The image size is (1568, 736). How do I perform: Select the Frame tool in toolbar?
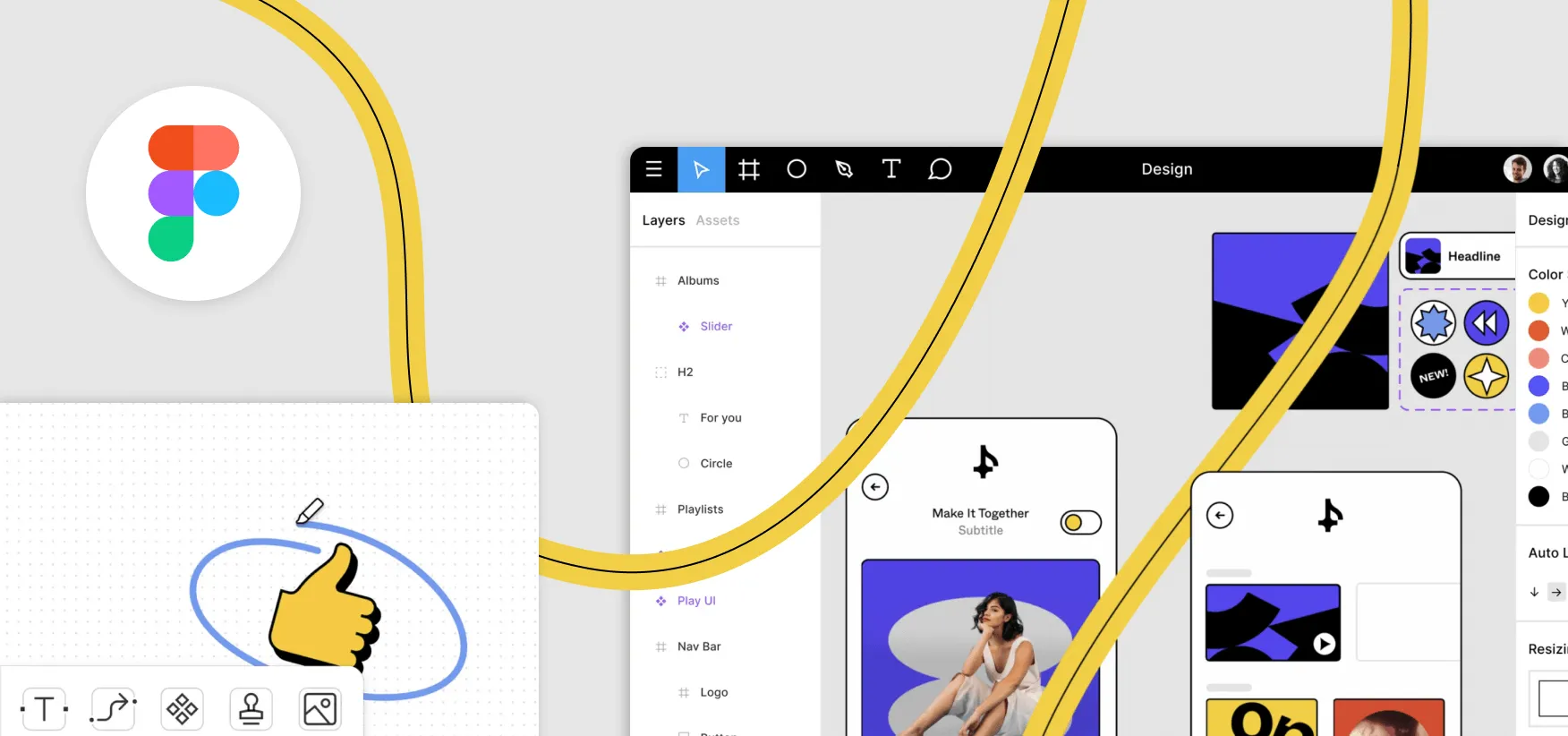click(749, 169)
